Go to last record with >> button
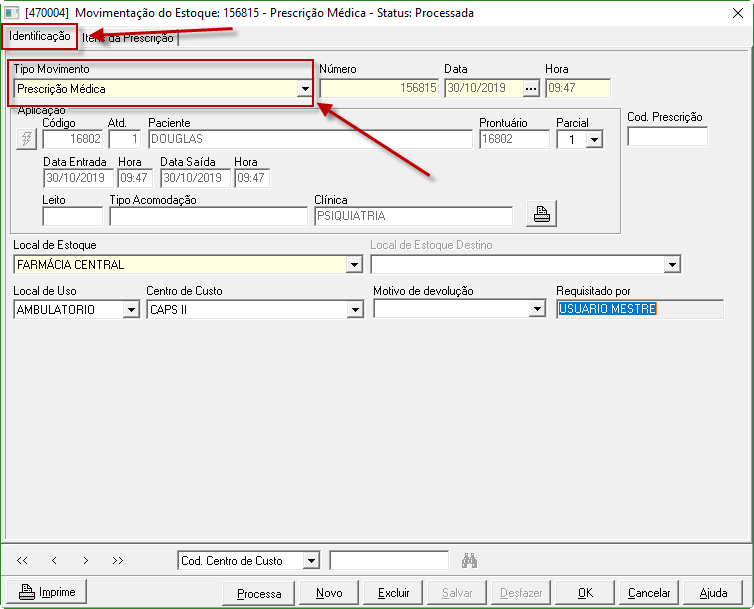 118,560
